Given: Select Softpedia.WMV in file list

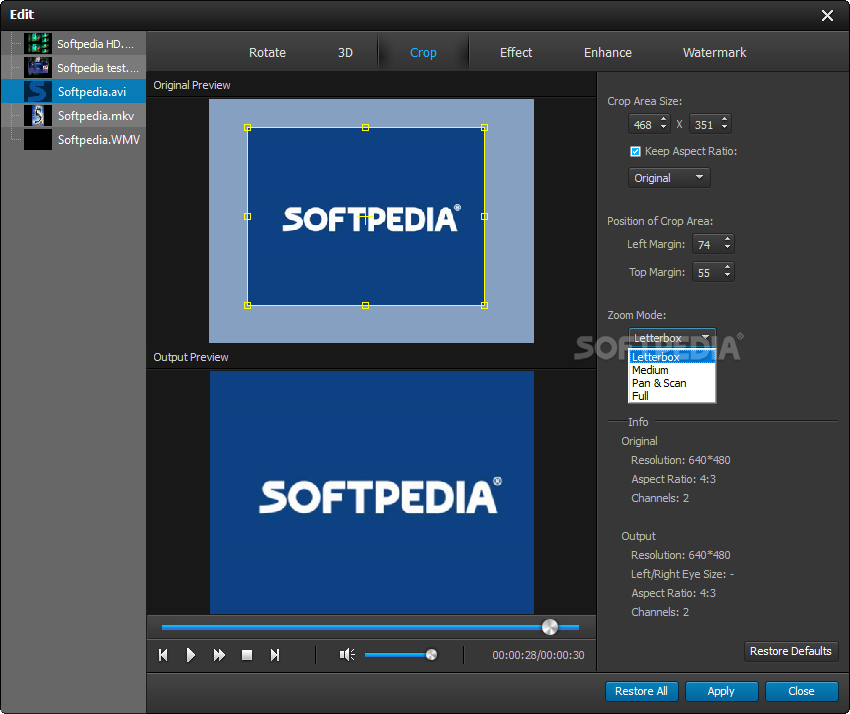Looking at the screenshot, I should point(74,139).
